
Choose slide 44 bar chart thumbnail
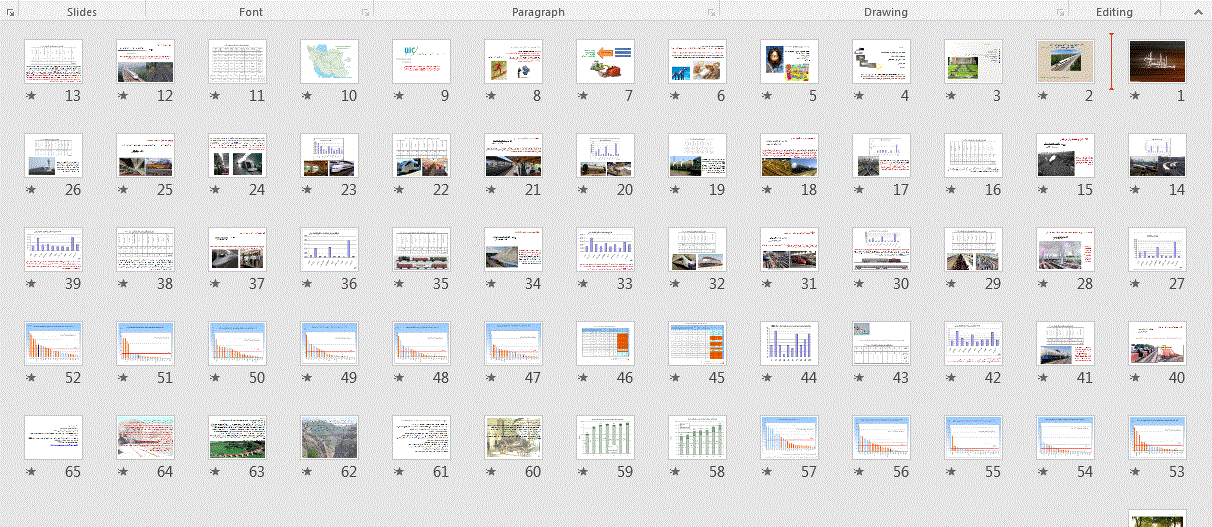(789, 343)
